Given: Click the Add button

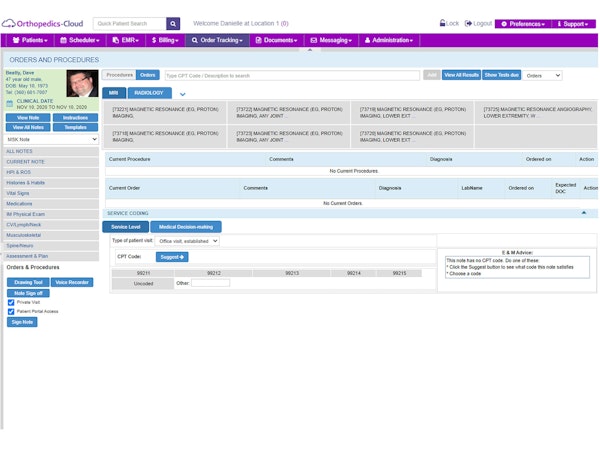Looking at the screenshot, I should pyautogui.click(x=432, y=75).
